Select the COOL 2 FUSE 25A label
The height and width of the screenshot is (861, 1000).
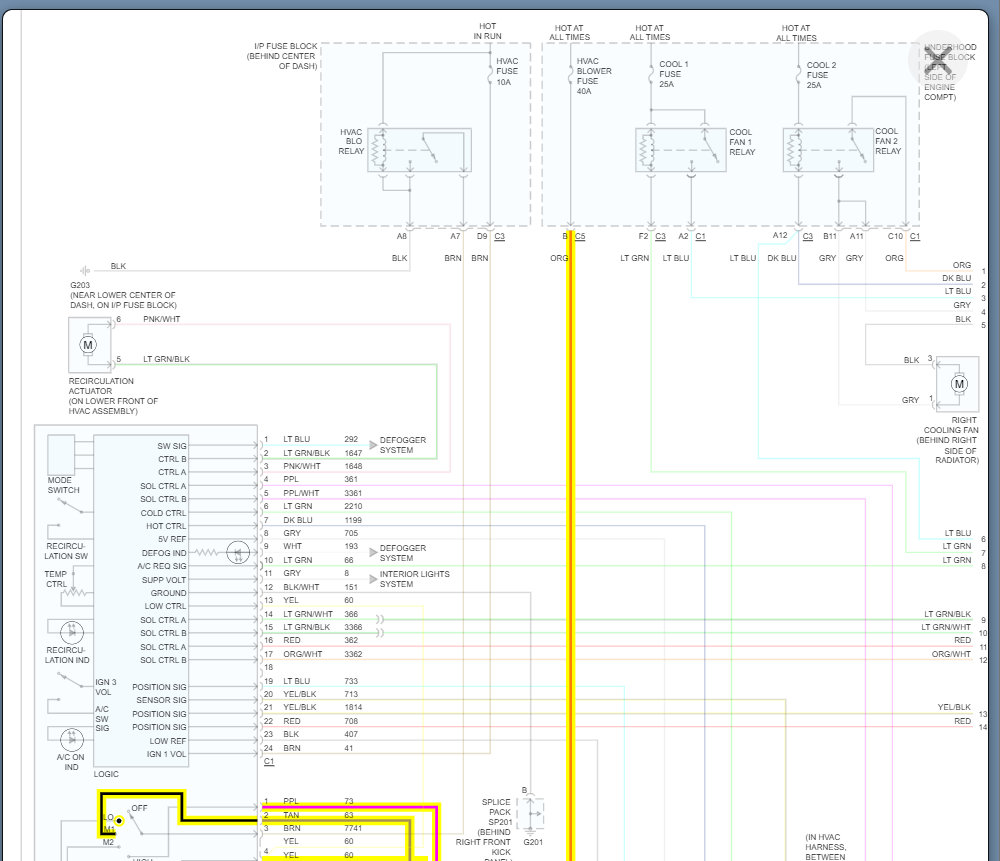tap(821, 75)
